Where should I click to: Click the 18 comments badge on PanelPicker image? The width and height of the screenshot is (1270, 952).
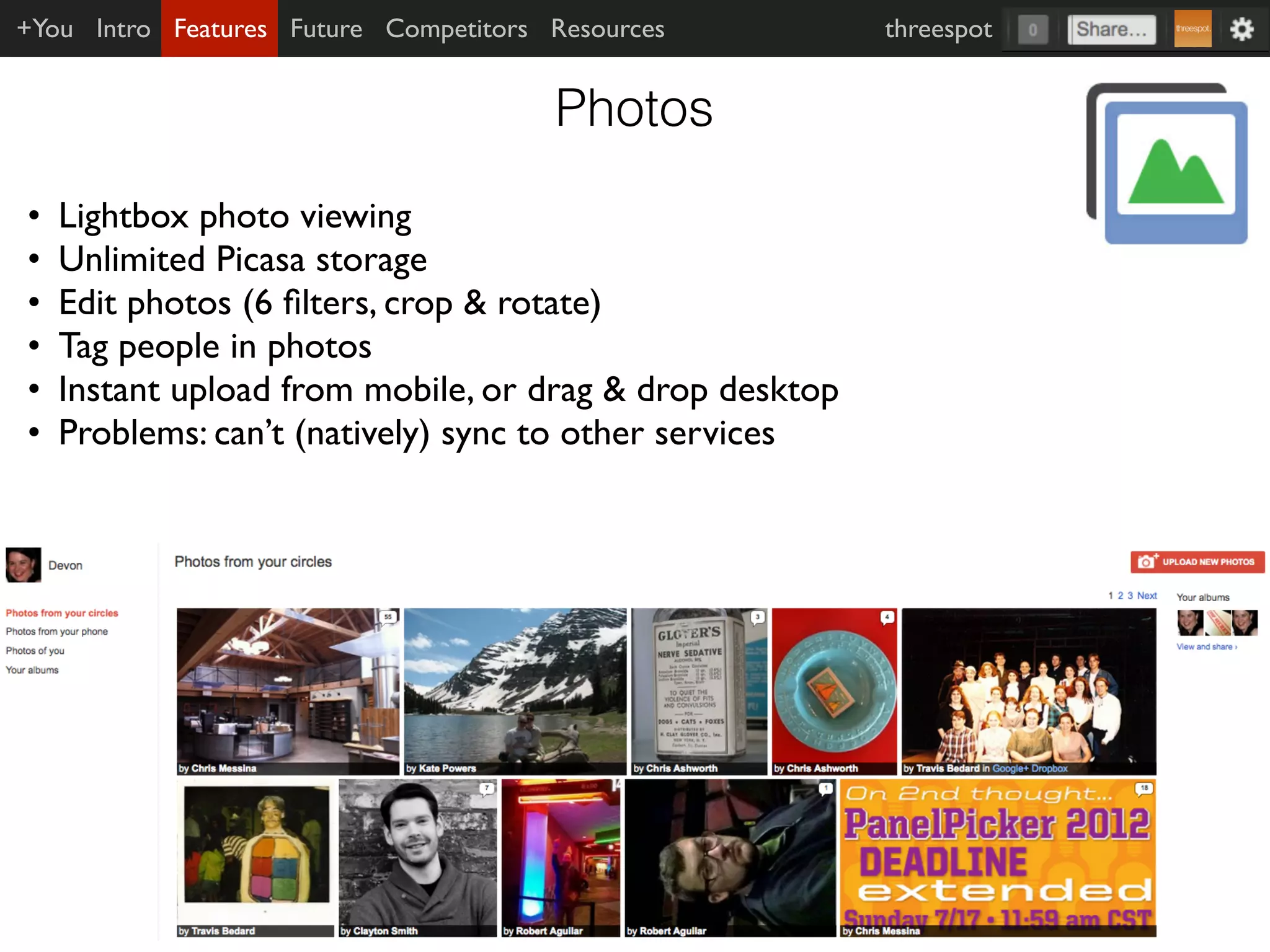(x=1144, y=788)
